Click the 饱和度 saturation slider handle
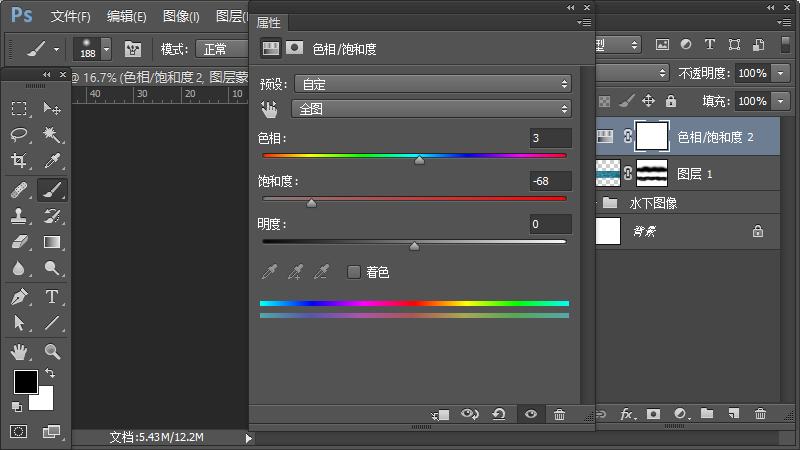 click(x=312, y=203)
